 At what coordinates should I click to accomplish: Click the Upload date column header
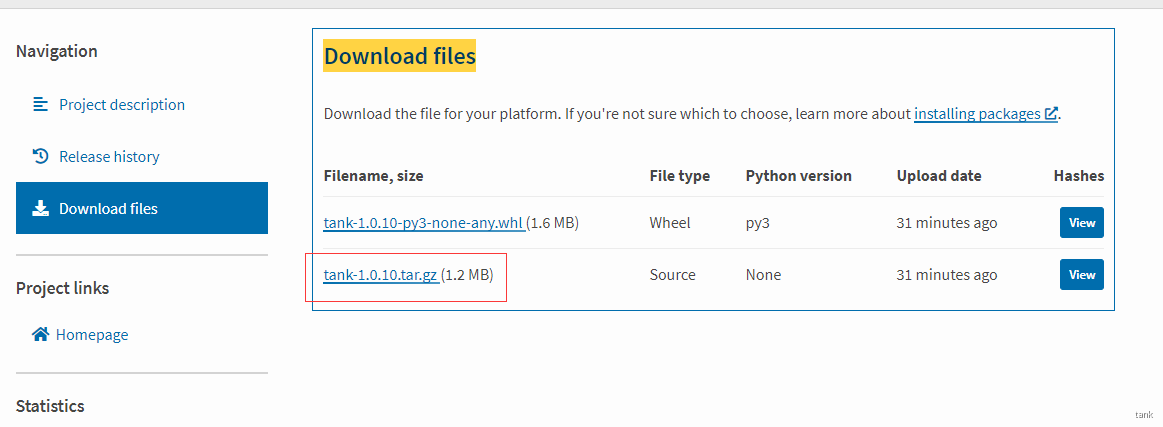click(x=939, y=176)
